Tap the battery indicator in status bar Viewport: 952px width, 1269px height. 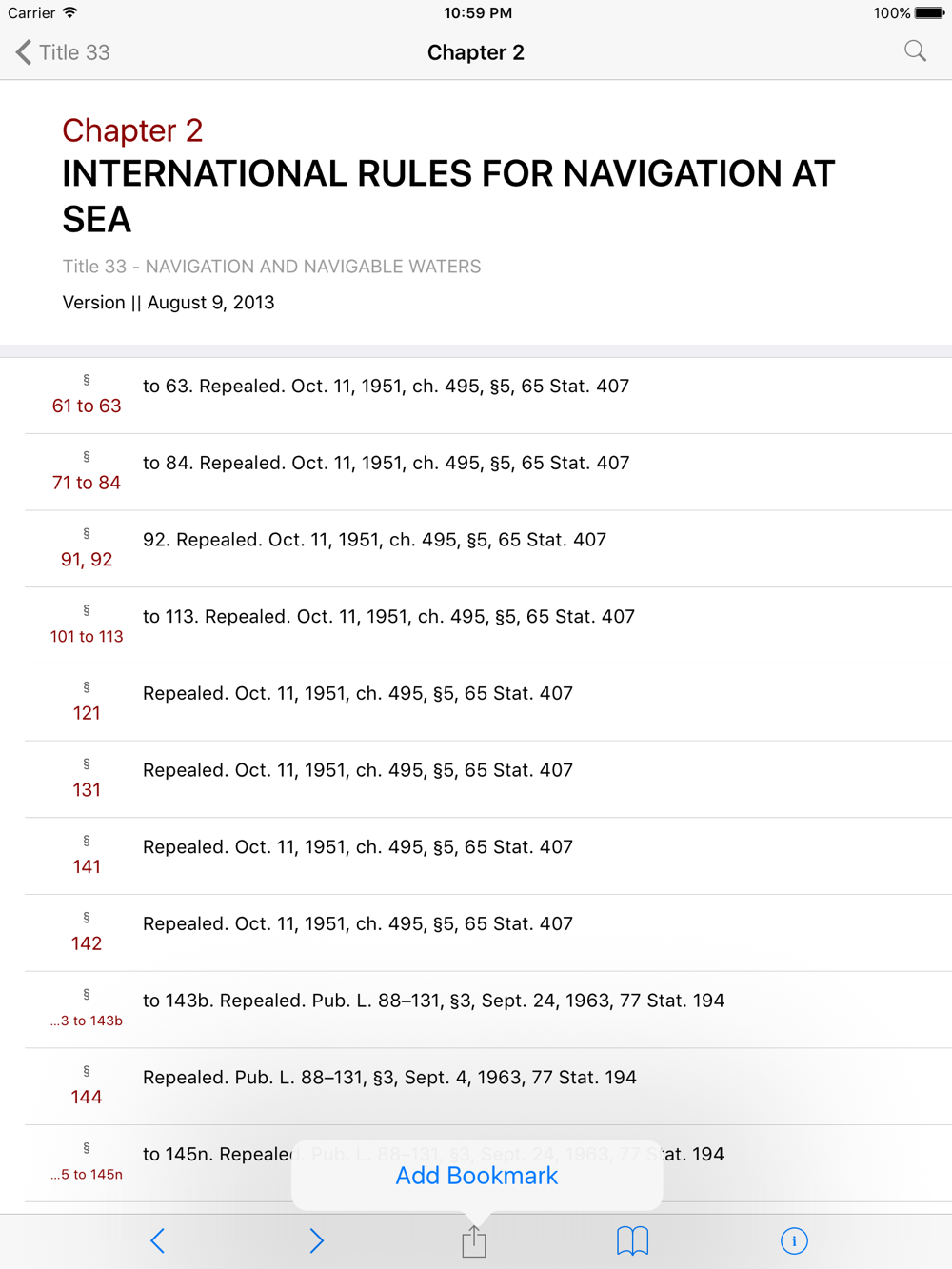[929, 13]
